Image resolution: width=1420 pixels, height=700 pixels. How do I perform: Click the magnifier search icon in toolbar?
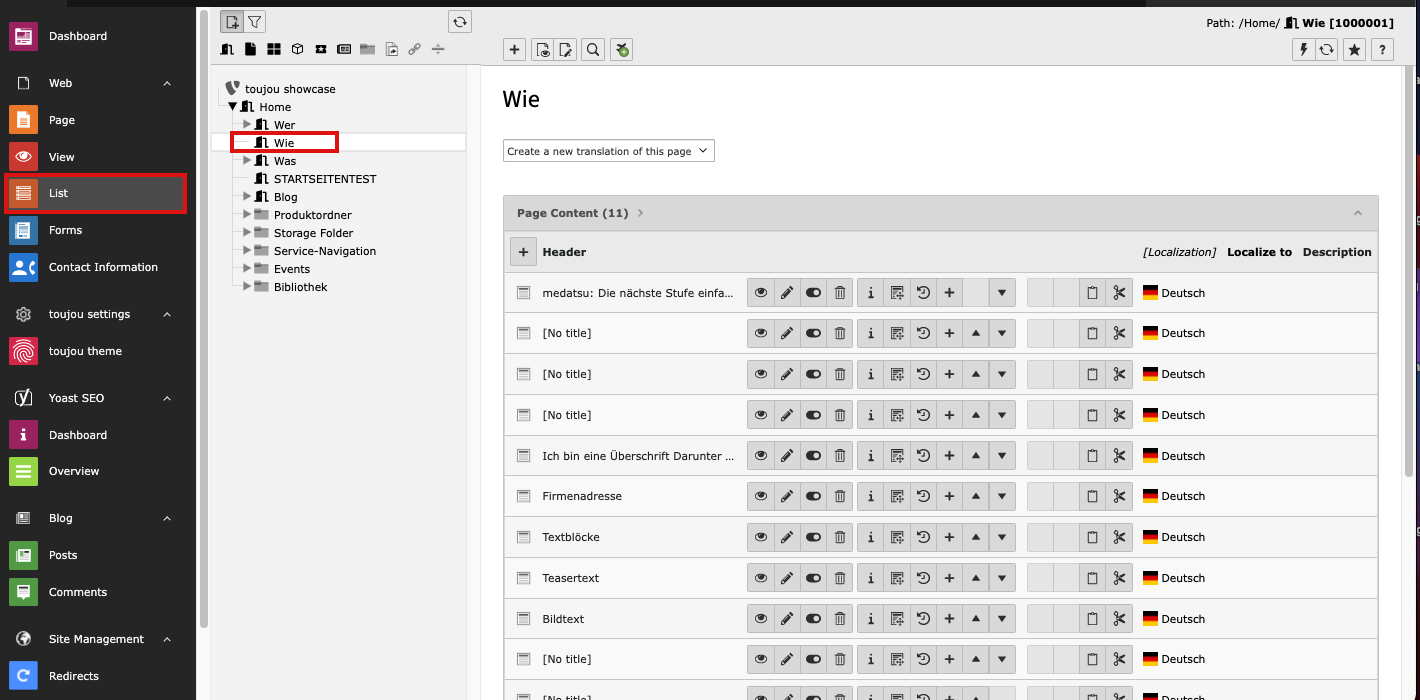593,50
